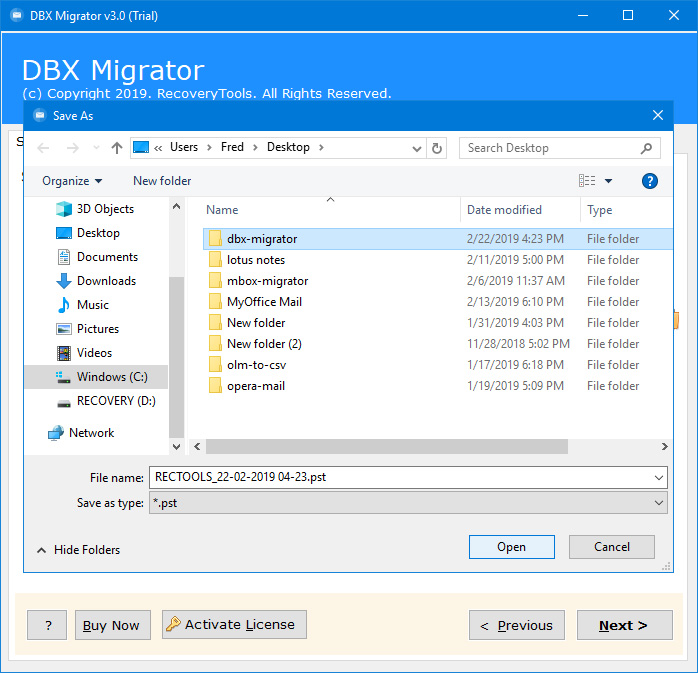Create a New folder

[x=162, y=181]
